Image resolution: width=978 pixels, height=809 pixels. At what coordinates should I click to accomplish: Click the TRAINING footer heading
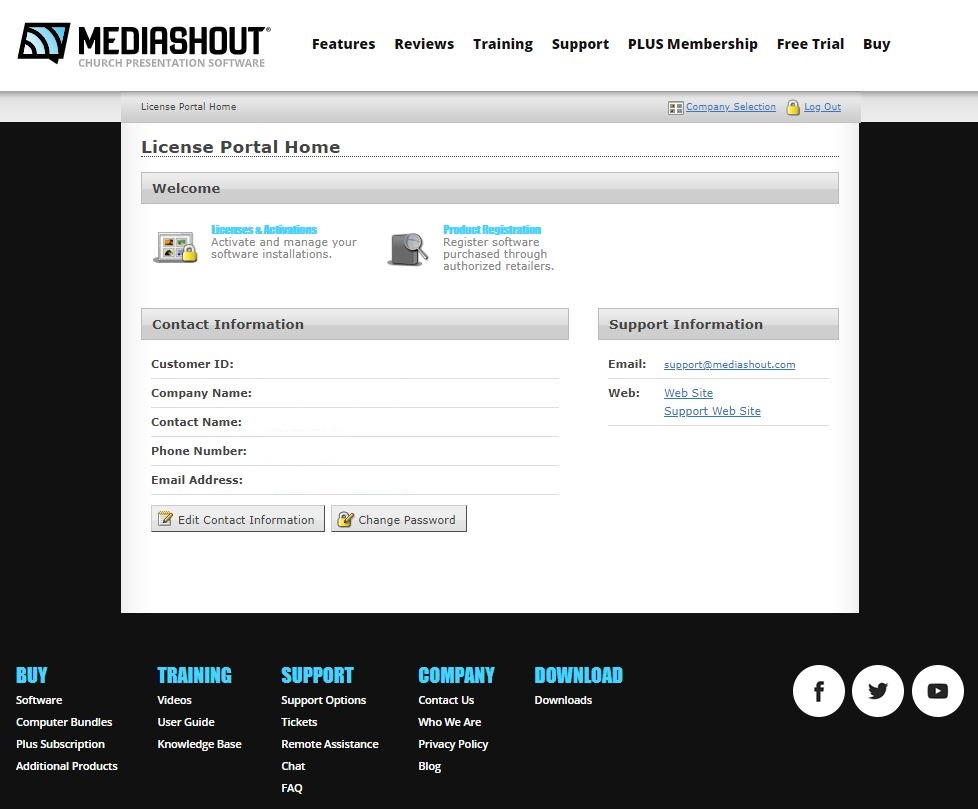194,675
